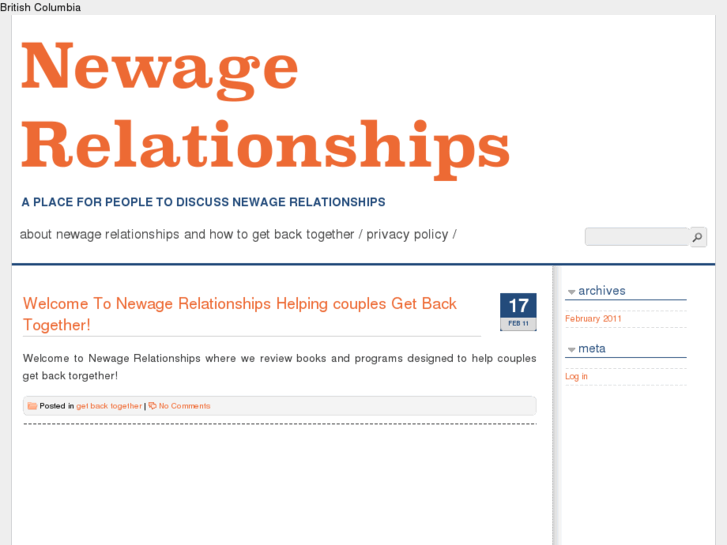
Task: Click the orange folder icon beside Posted in
Action: point(32,406)
